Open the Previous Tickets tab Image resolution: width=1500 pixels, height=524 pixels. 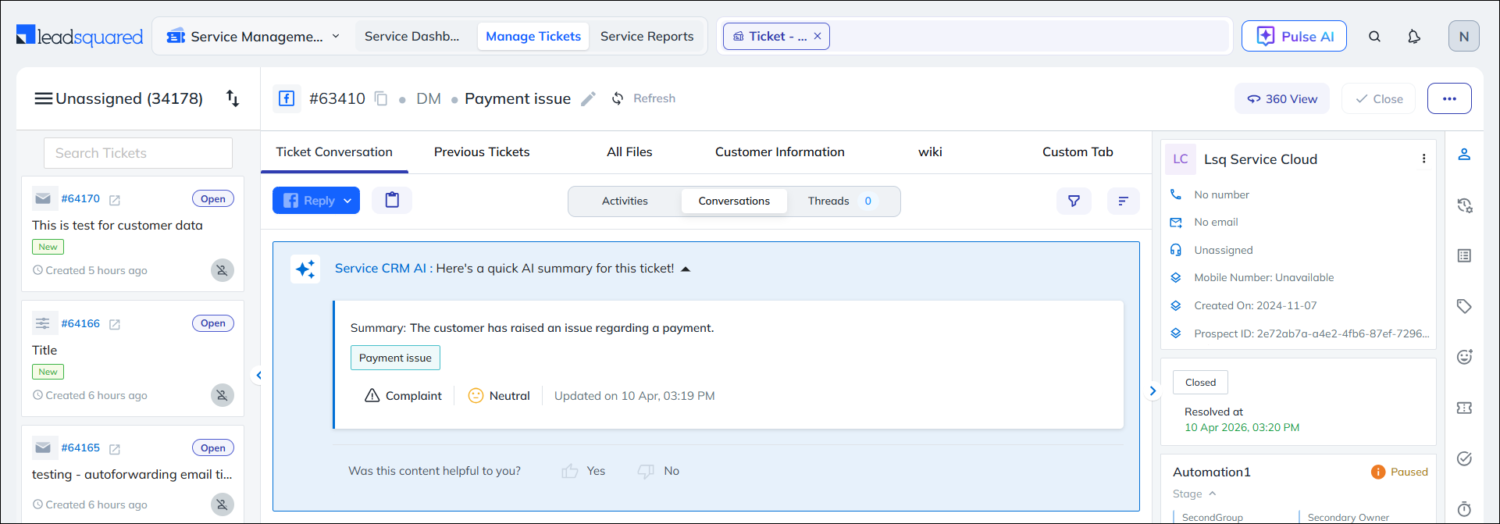click(x=482, y=152)
